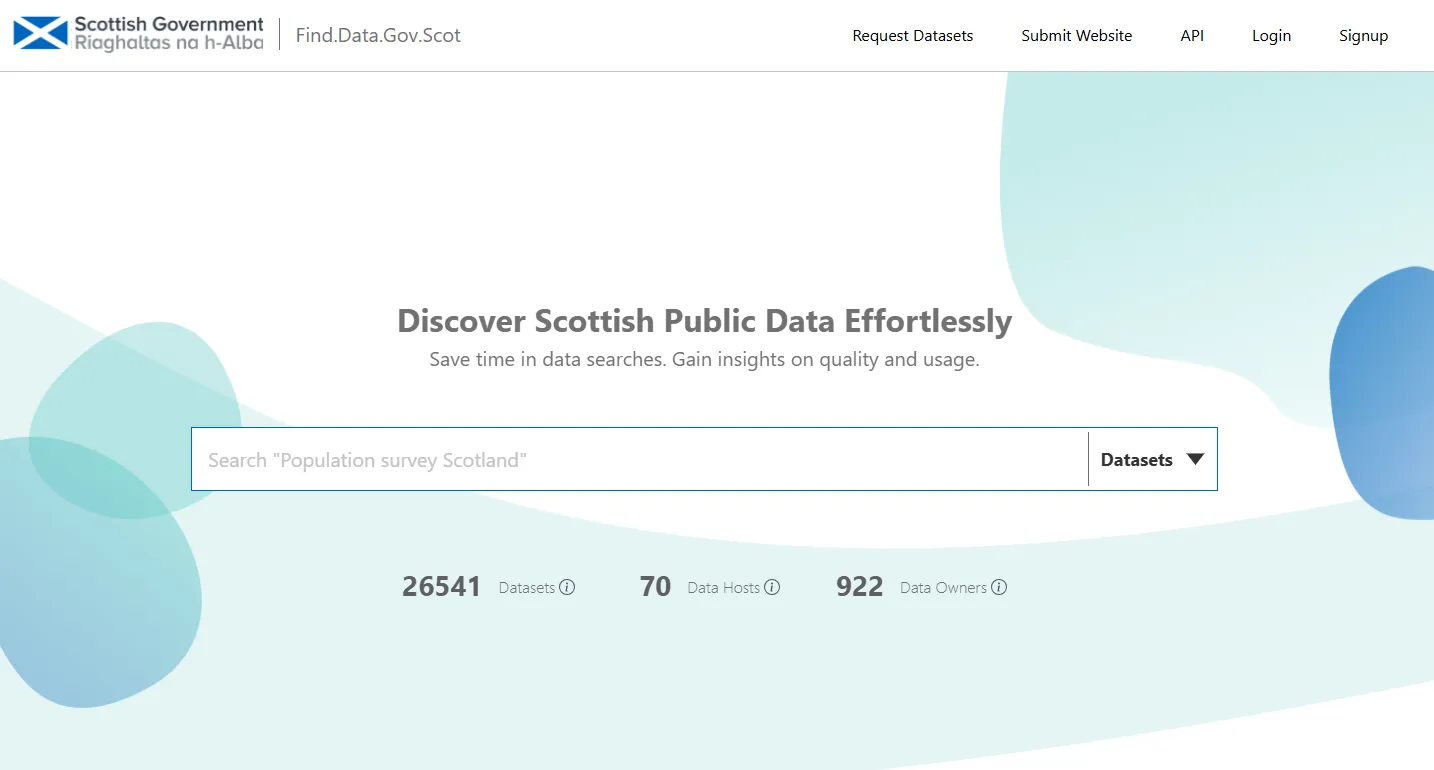This screenshot has height=770, width=1434.
Task: Click the "Discover Scottish Public Data Effortlessly" heading
Action: (x=705, y=321)
